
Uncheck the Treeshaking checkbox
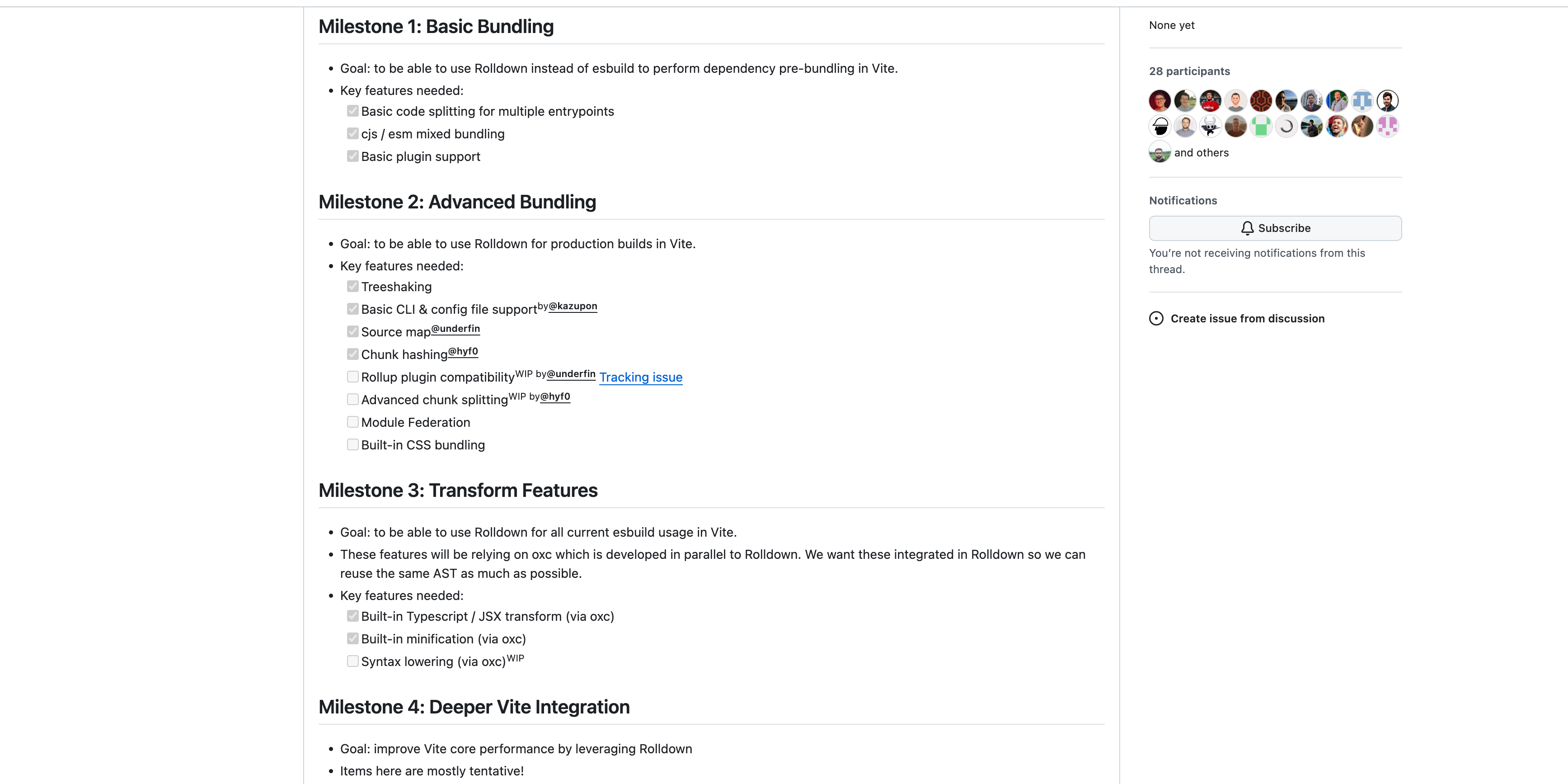coord(352,286)
